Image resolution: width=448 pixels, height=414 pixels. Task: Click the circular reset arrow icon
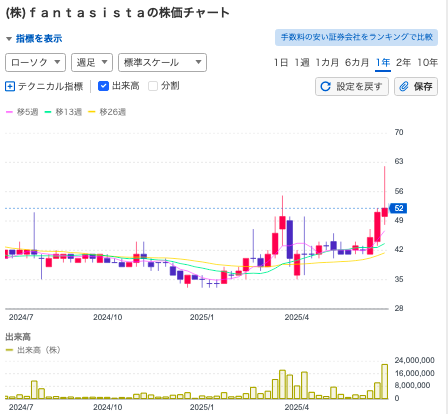[325, 87]
